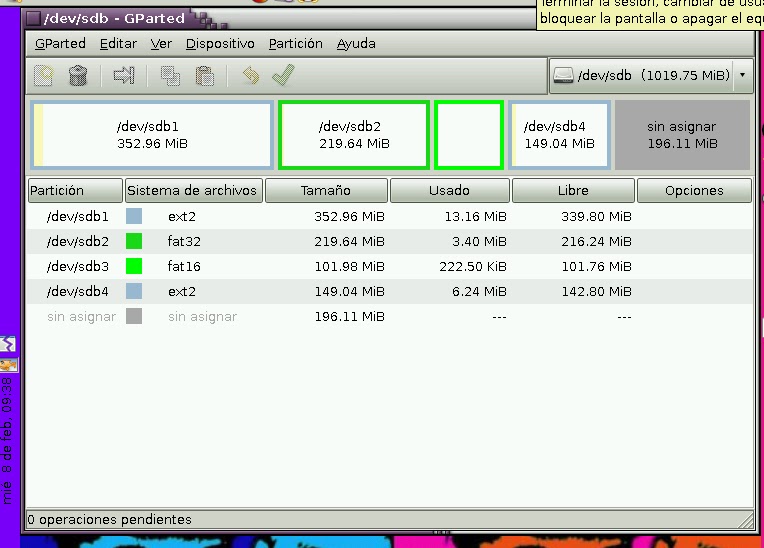Click the 3.40 MiB used value

click(479, 242)
